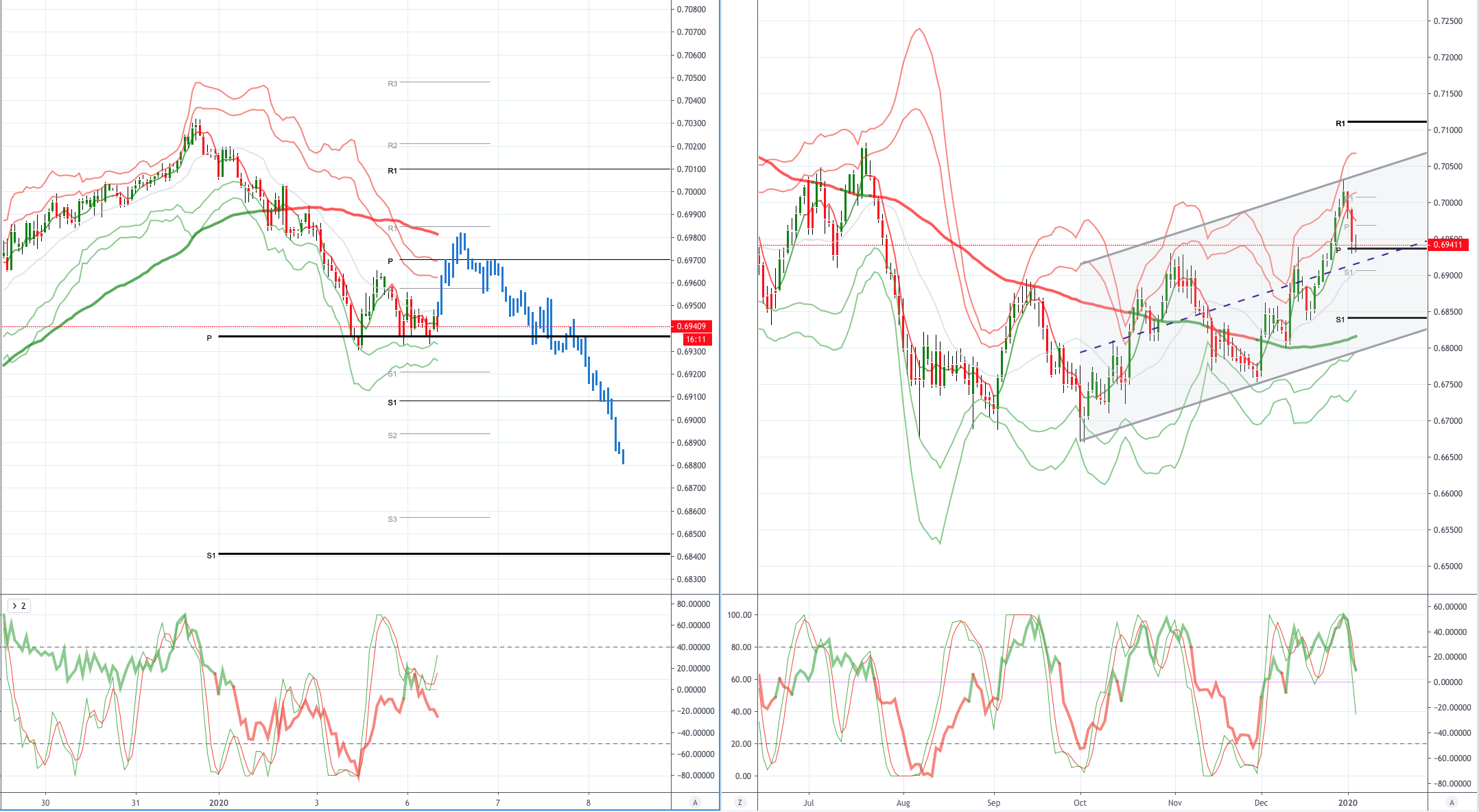1479x812 pixels.
Task: Select the thick black P pivot line label
Action: tap(209, 338)
